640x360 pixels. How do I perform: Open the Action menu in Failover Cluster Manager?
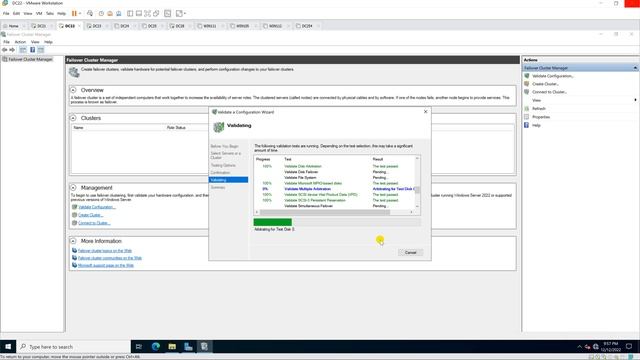[20, 42]
